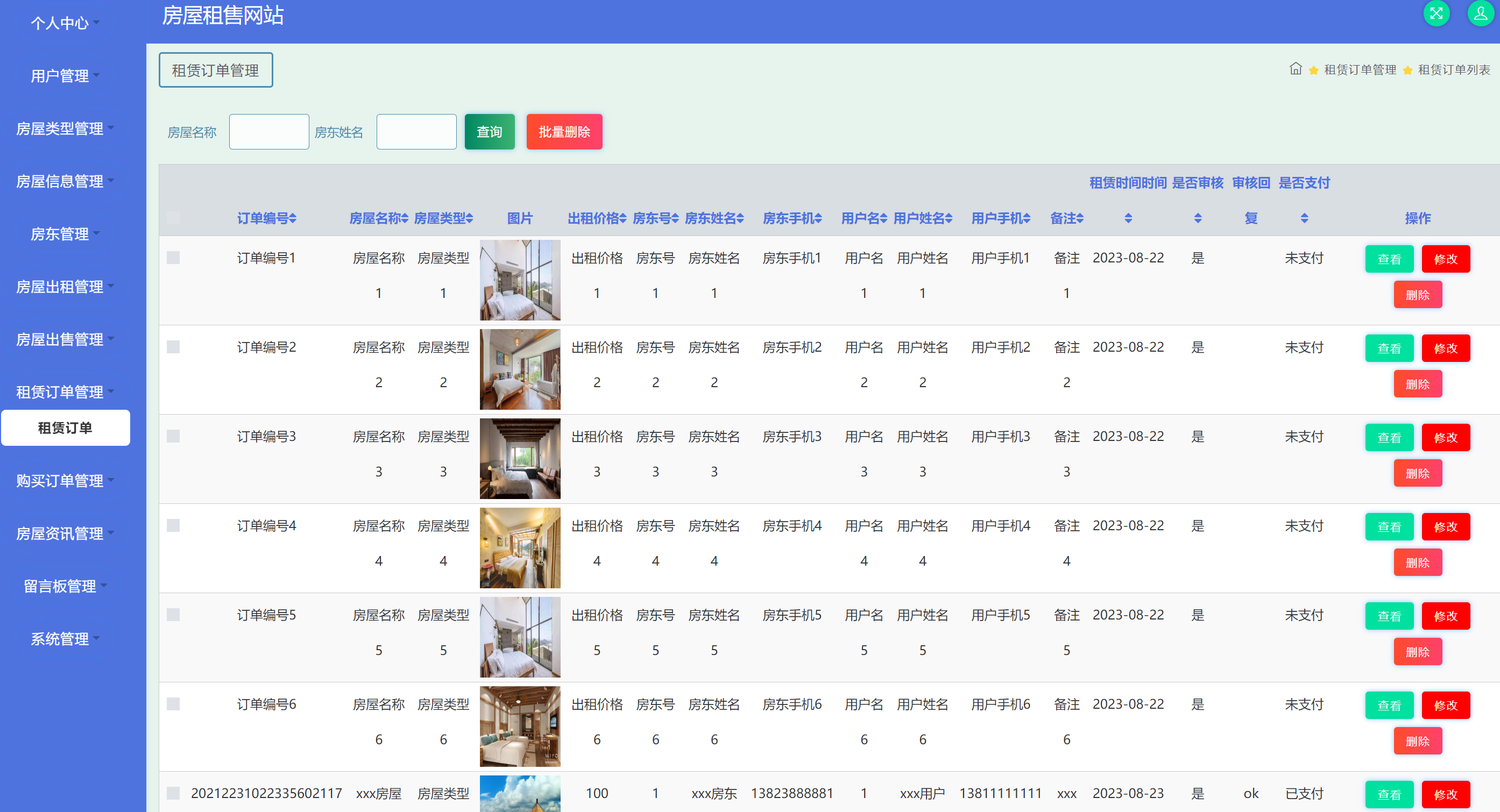This screenshot has height=812, width=1500.
Task: Click the fullscreen toggle icon in header
Action: pos(1436,13)
